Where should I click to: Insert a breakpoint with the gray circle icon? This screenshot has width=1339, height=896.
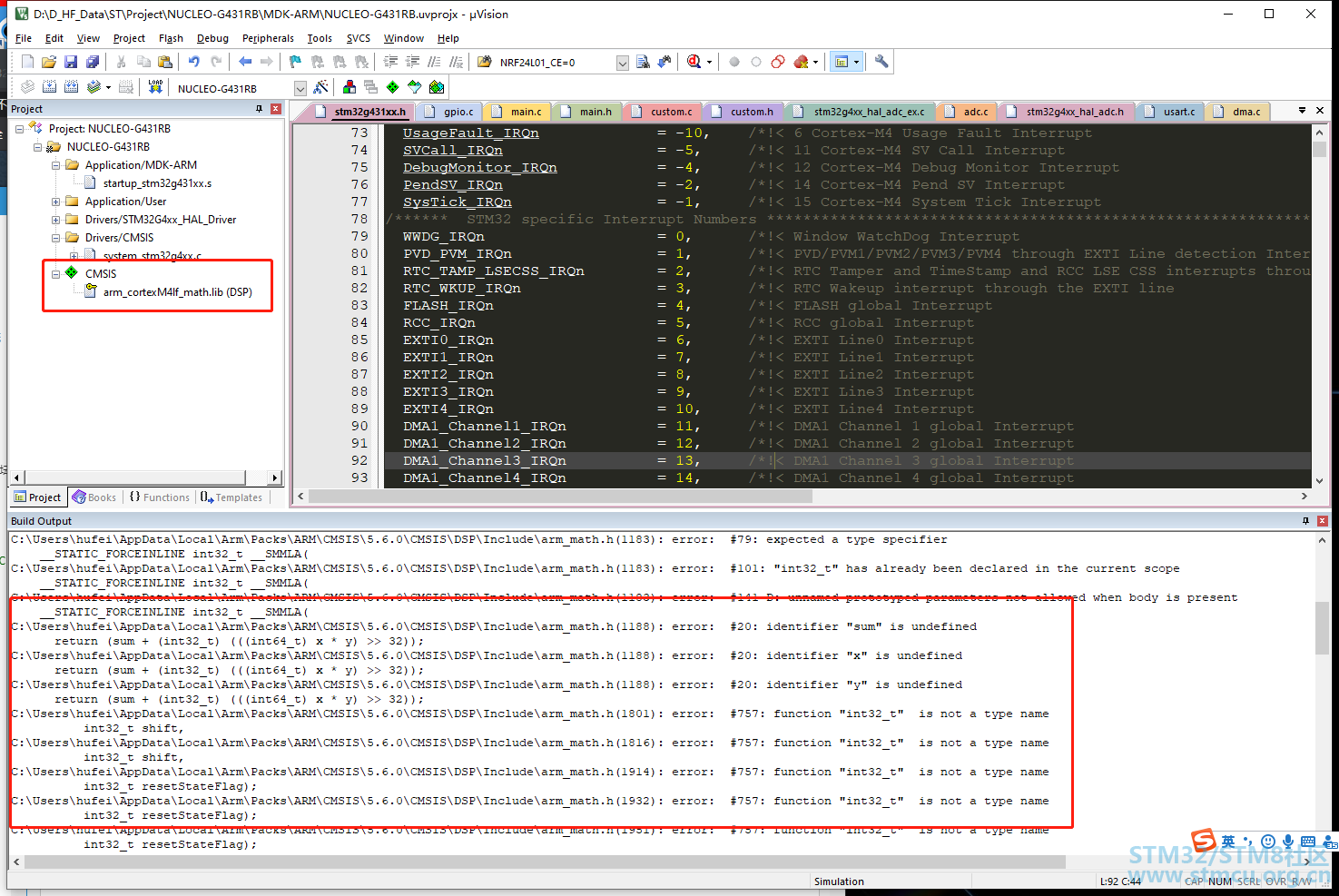pos(734,62)
